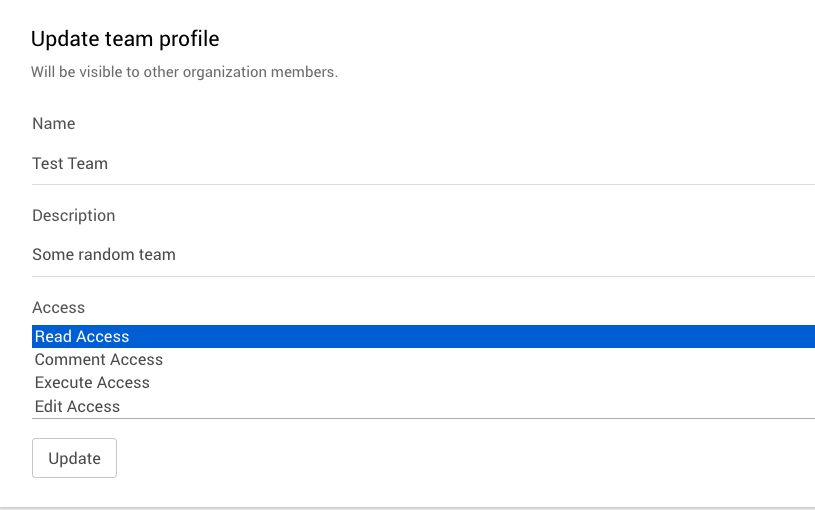Click the 'Update team profile' heading

point(125,39)
